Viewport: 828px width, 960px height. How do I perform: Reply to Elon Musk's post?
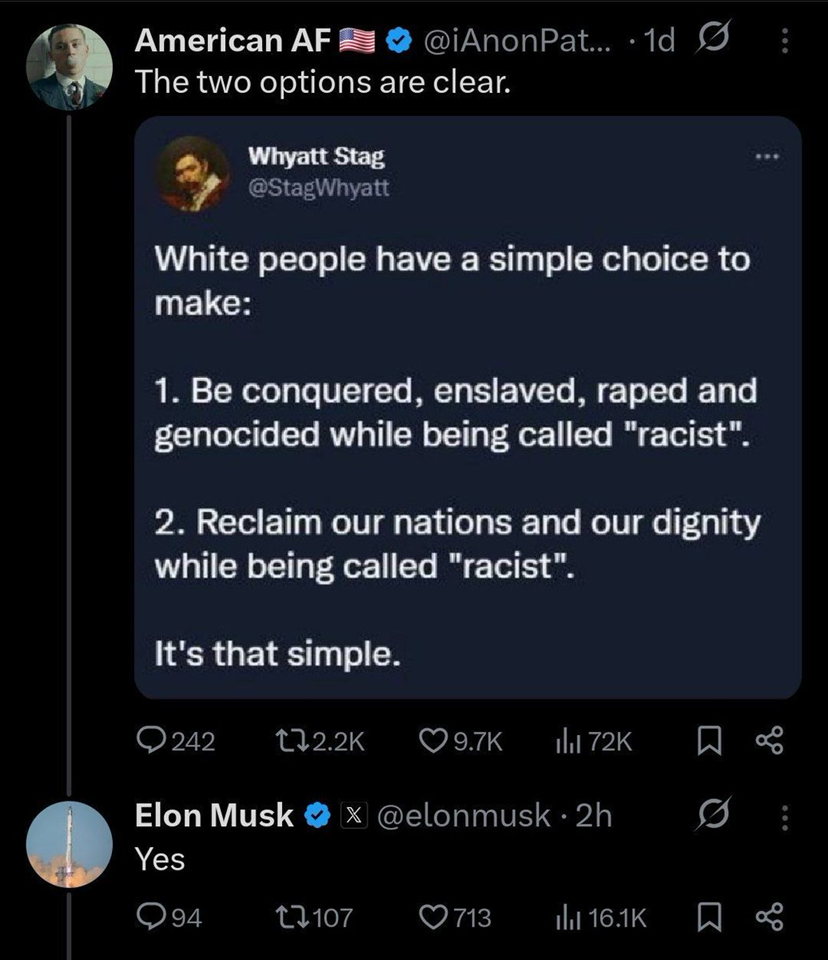tap(150, 917)
